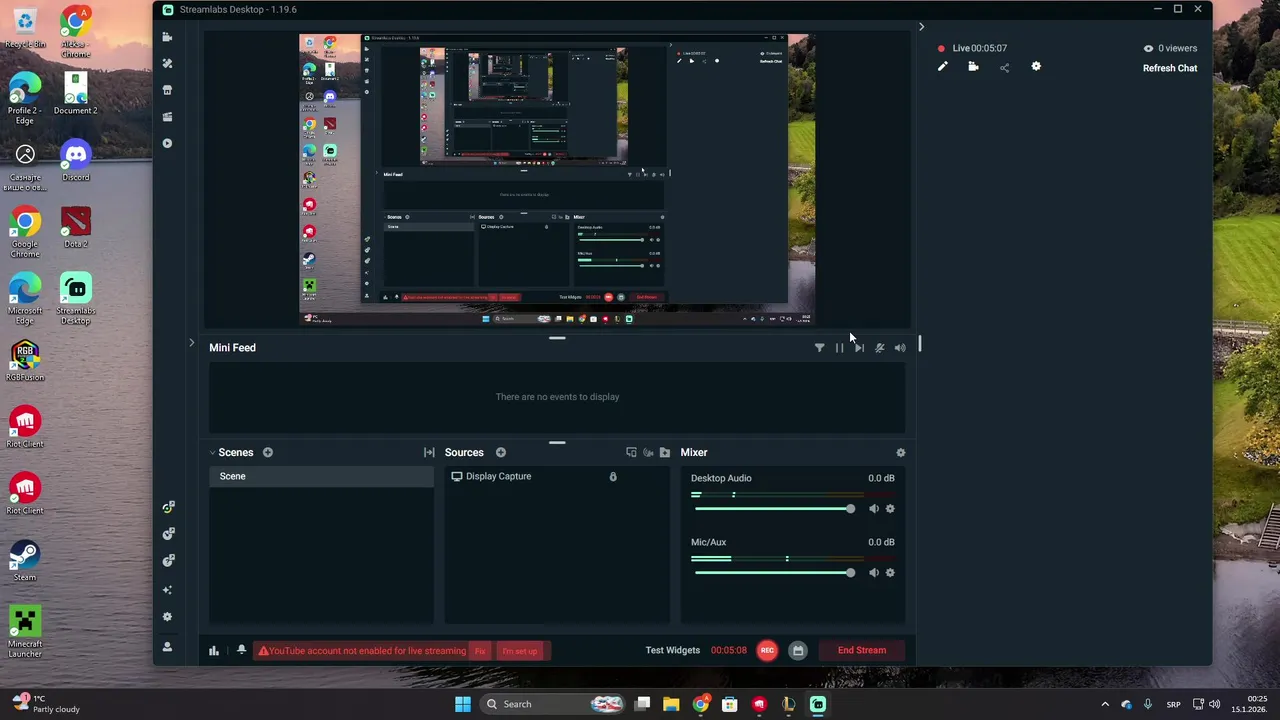Open the Streamlabs Desktop taskbar icon
The image size is (1280, 720).
point(818,704)
